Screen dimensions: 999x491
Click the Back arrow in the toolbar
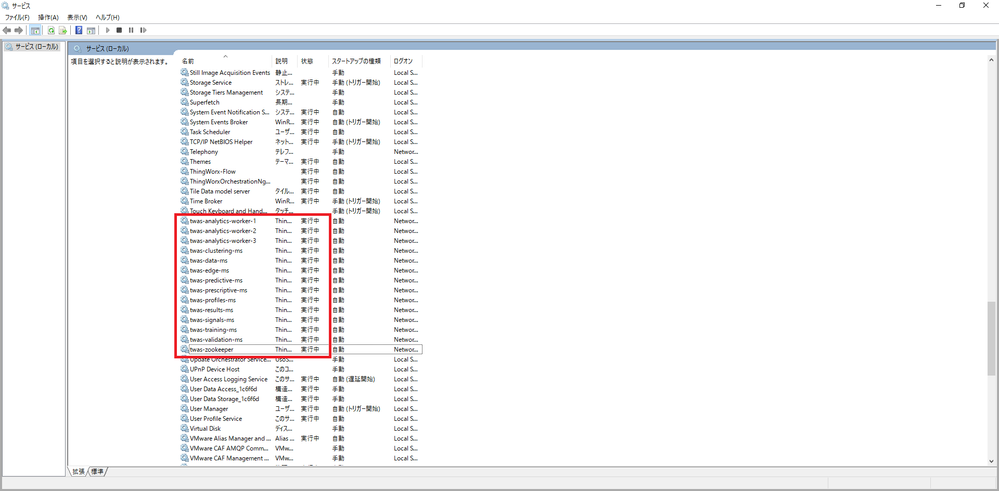pos(7,30)
